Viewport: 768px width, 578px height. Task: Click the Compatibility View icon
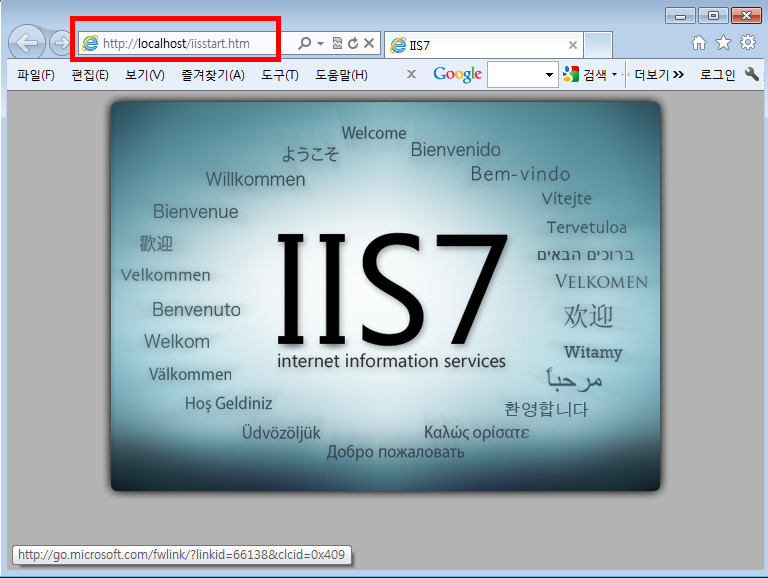point(337,44)
